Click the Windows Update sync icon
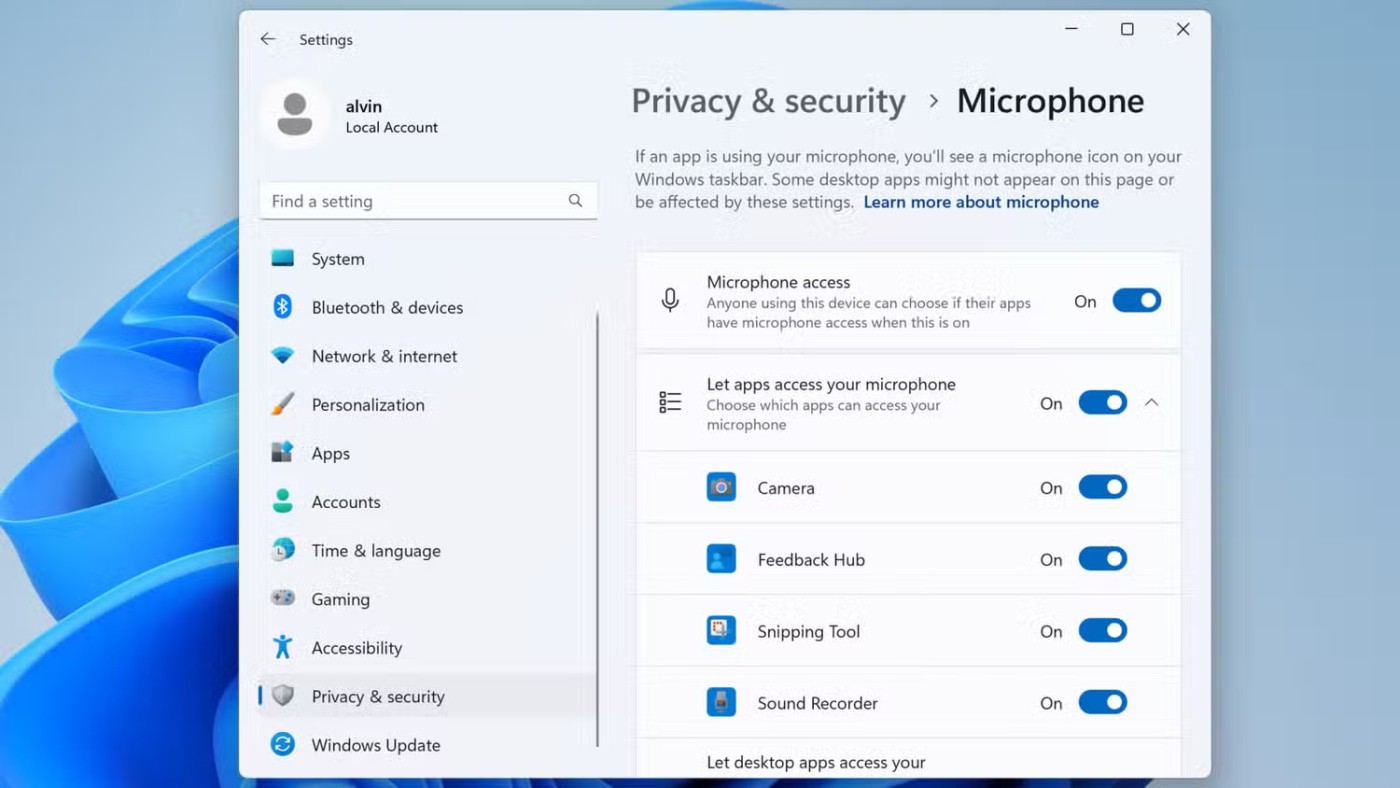The height and width of the screenshot is (788, 1400). coord(283,745)
